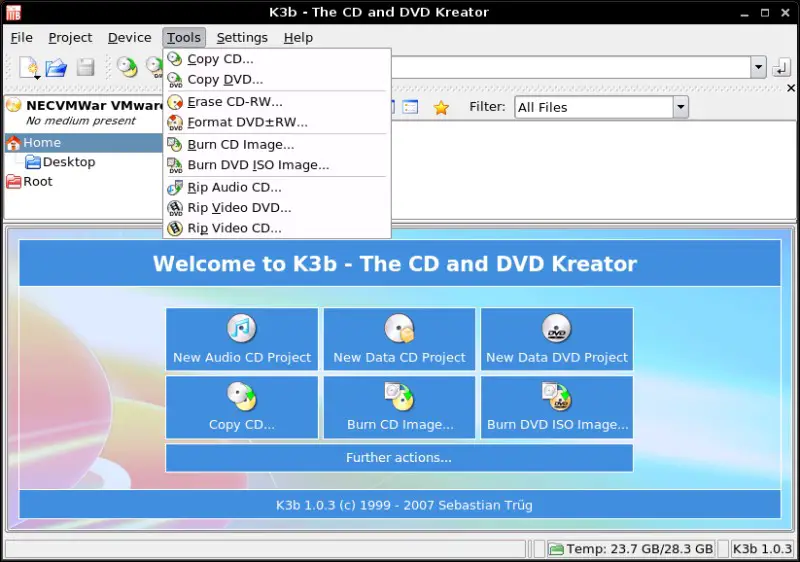Click the New Data CD Project button

tap(399, 339)
